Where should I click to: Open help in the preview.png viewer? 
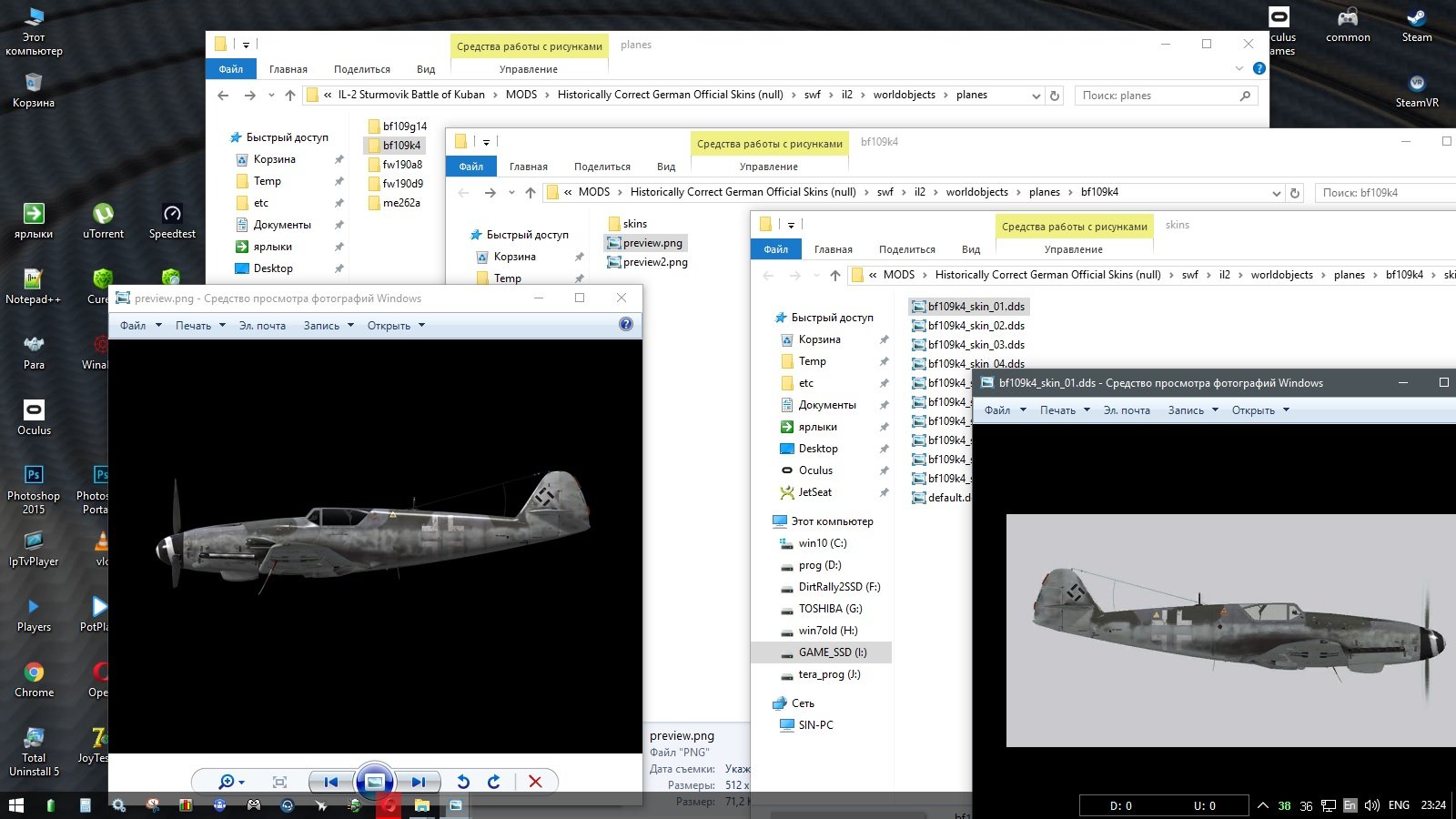(x=626, y=324)
